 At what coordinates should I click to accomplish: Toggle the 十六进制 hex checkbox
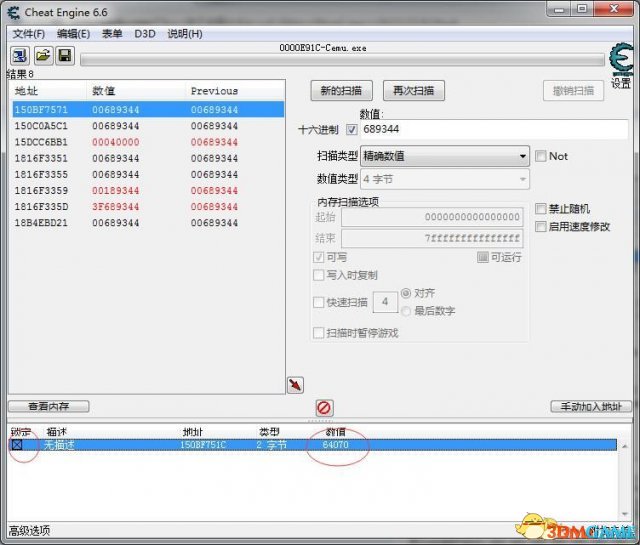(352, 130)
